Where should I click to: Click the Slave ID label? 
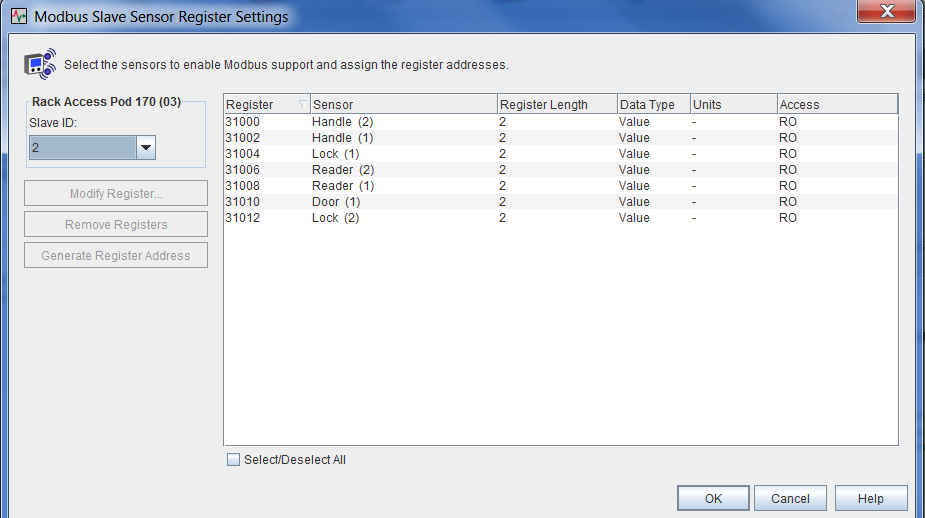[x=53, y=123]
